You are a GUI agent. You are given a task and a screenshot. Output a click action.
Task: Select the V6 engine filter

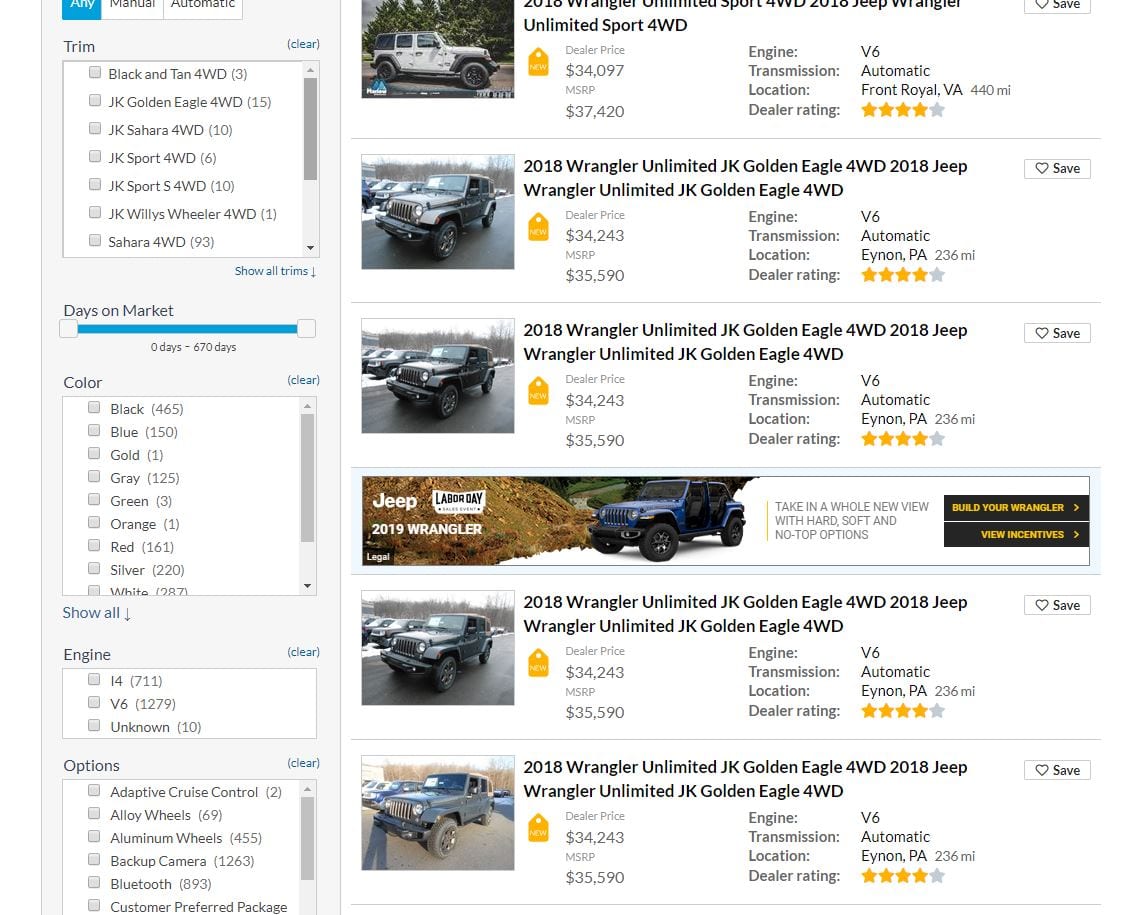(94, 702)
